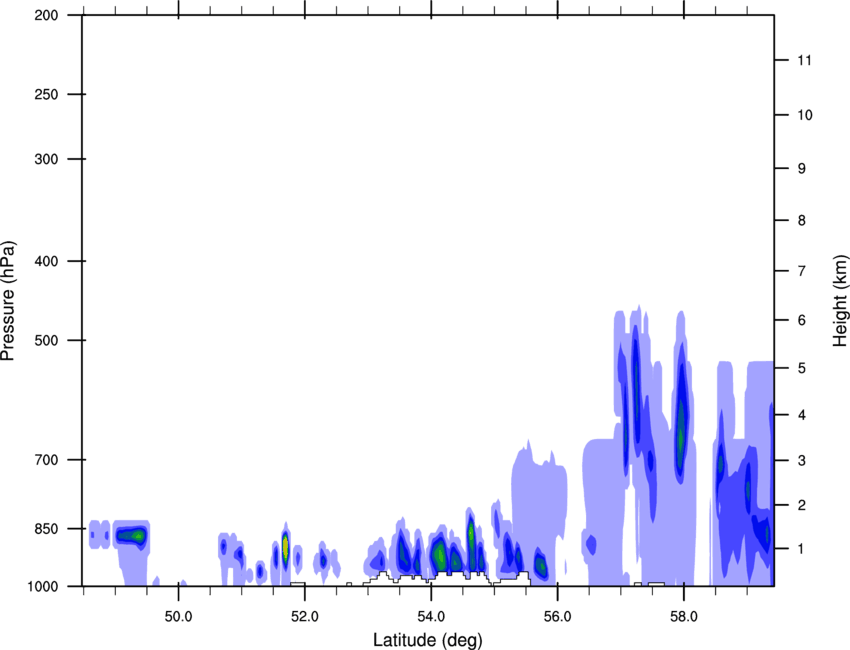The height and width of the screenshot is (650, 850).
Task: Pick the 2 km height label
Action: (802, 505)
